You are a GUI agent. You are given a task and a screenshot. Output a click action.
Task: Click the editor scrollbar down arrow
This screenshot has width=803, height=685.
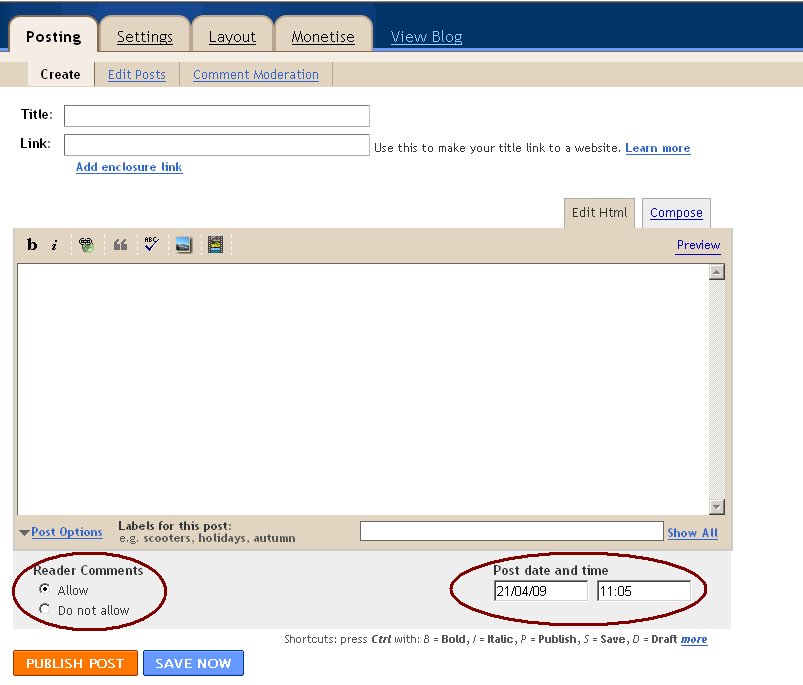tap(716, 507)
